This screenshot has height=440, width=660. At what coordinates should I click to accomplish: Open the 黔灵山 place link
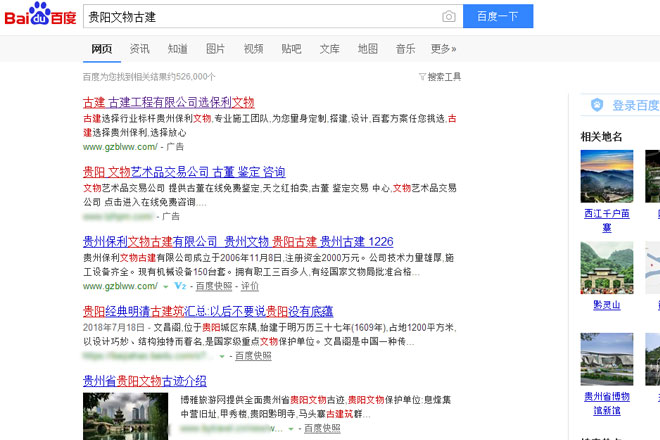click(607, 305)
